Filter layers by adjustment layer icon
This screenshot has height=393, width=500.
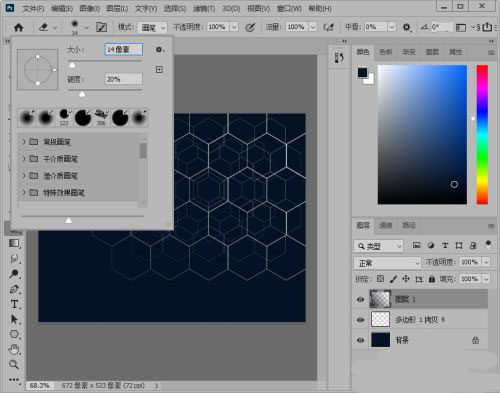pyautogui.click(x=431, y=245)
